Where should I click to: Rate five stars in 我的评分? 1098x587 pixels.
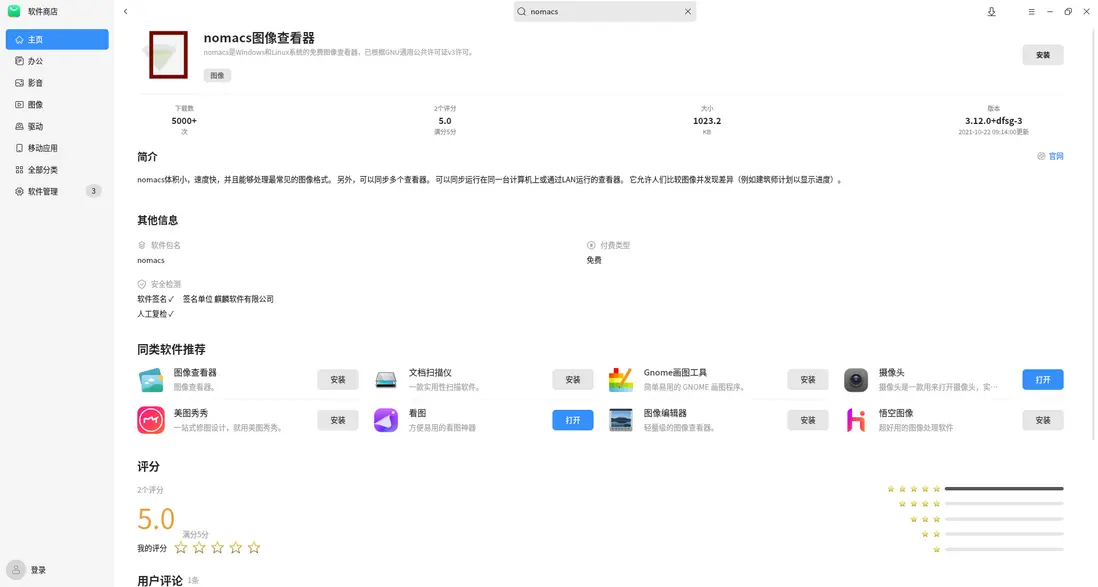[253, 548]
